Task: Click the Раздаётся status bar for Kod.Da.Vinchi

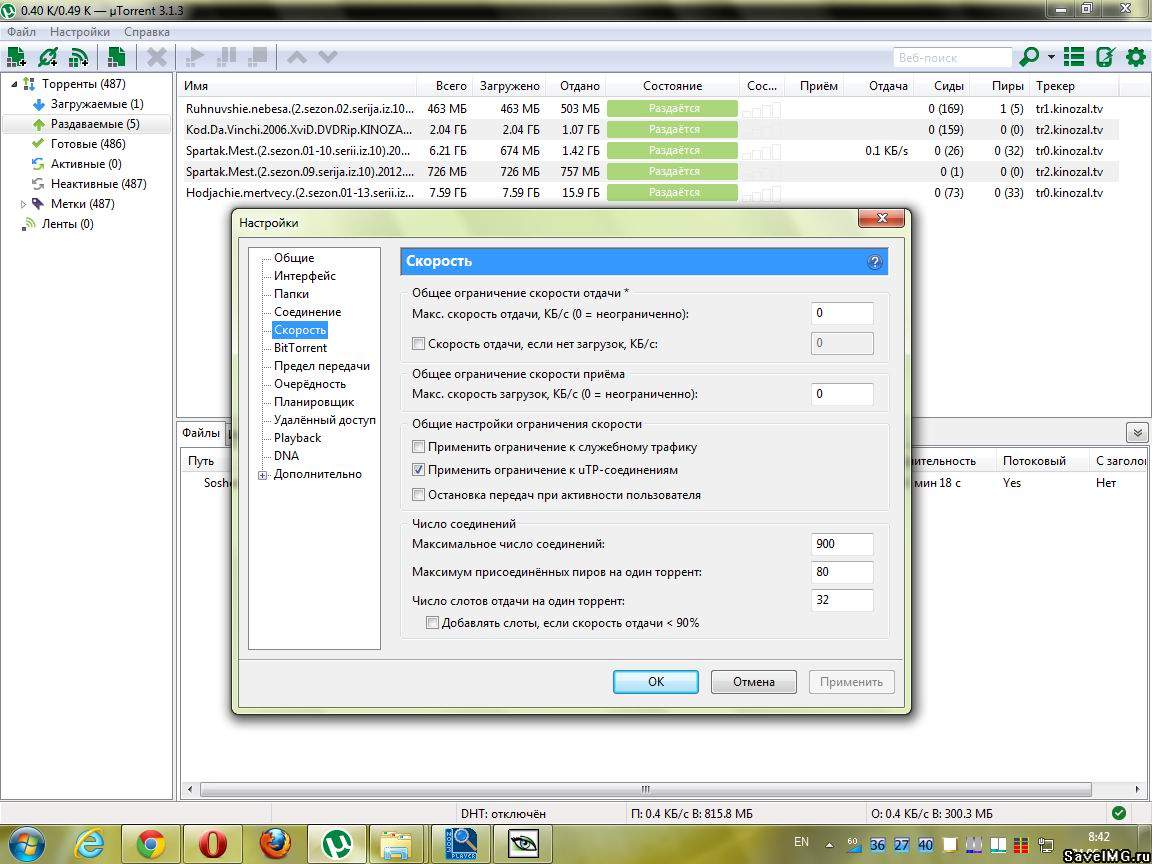Action: (672, 129)
